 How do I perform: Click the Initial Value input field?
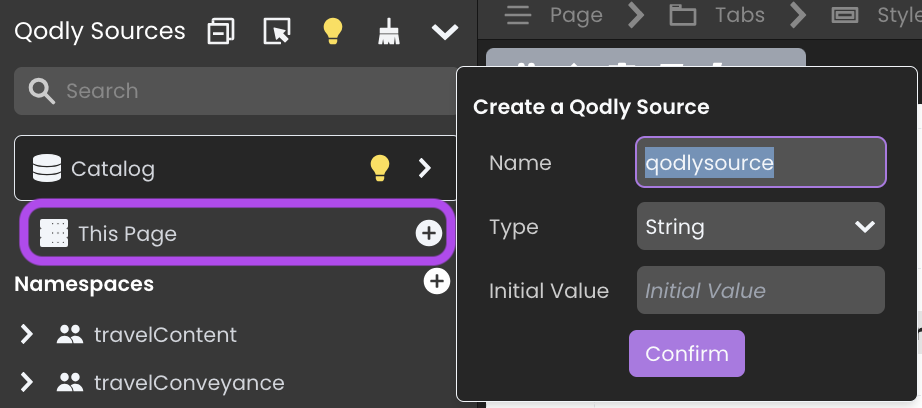coord(761,290)
